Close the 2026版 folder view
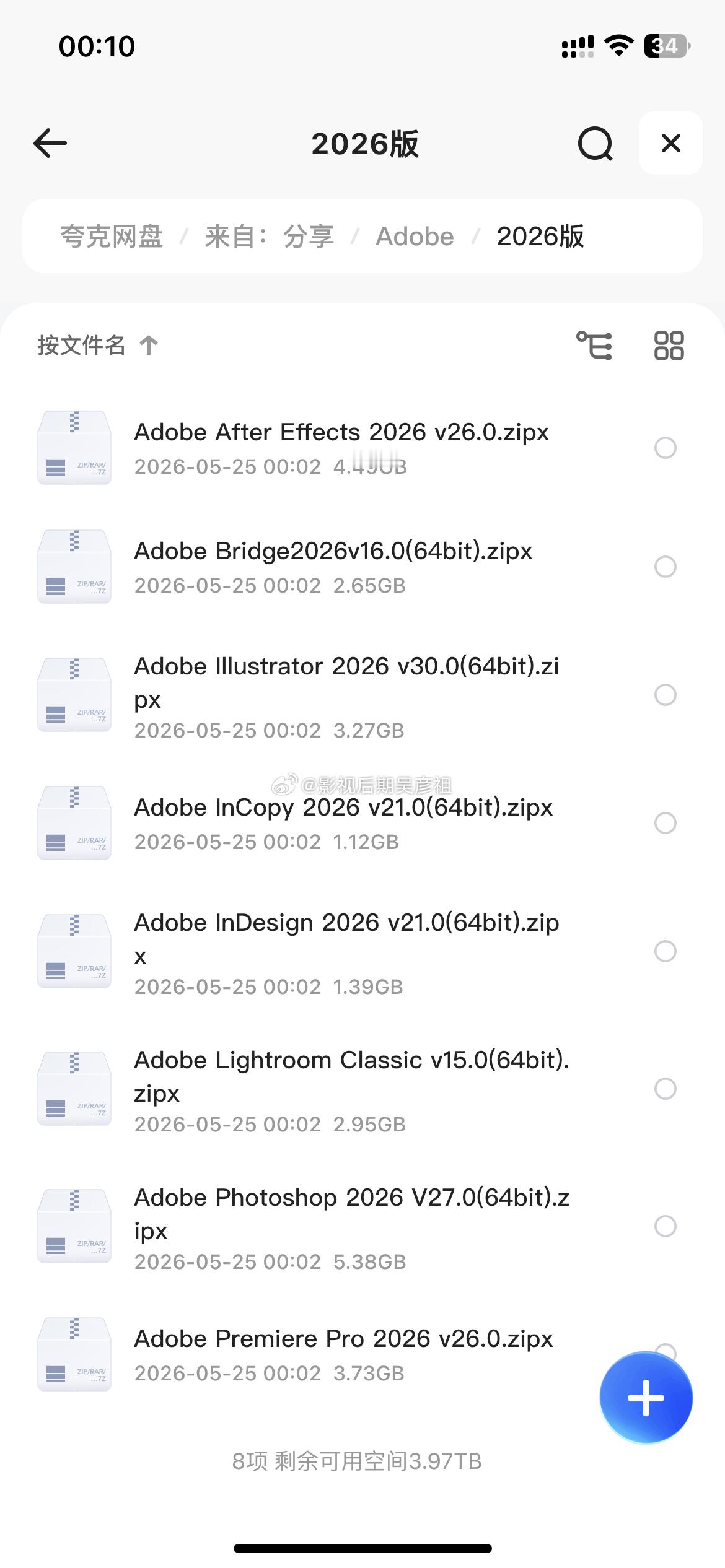Image resolution: width=725 pixels, height=1568 pixels. (671, 143)
